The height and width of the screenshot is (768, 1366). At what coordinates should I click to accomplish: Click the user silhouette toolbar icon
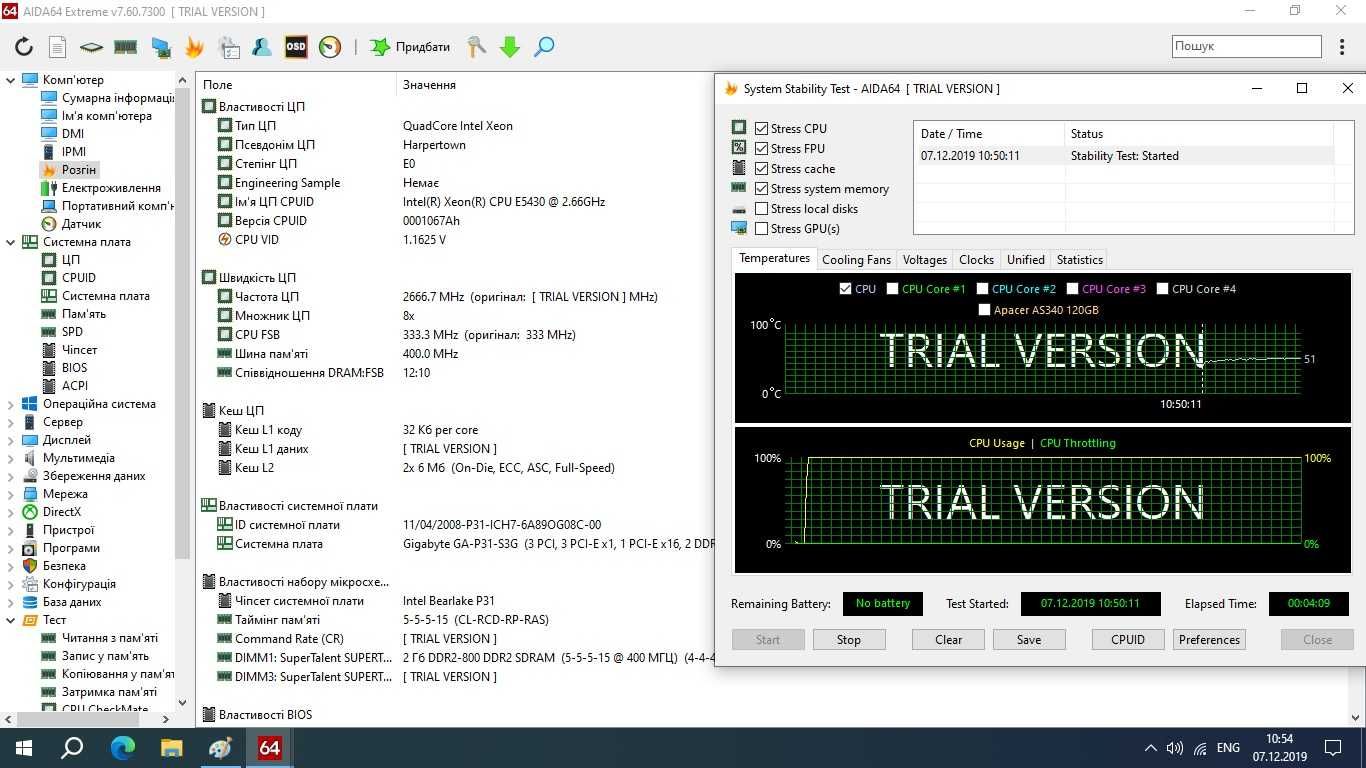click(262, 47)
